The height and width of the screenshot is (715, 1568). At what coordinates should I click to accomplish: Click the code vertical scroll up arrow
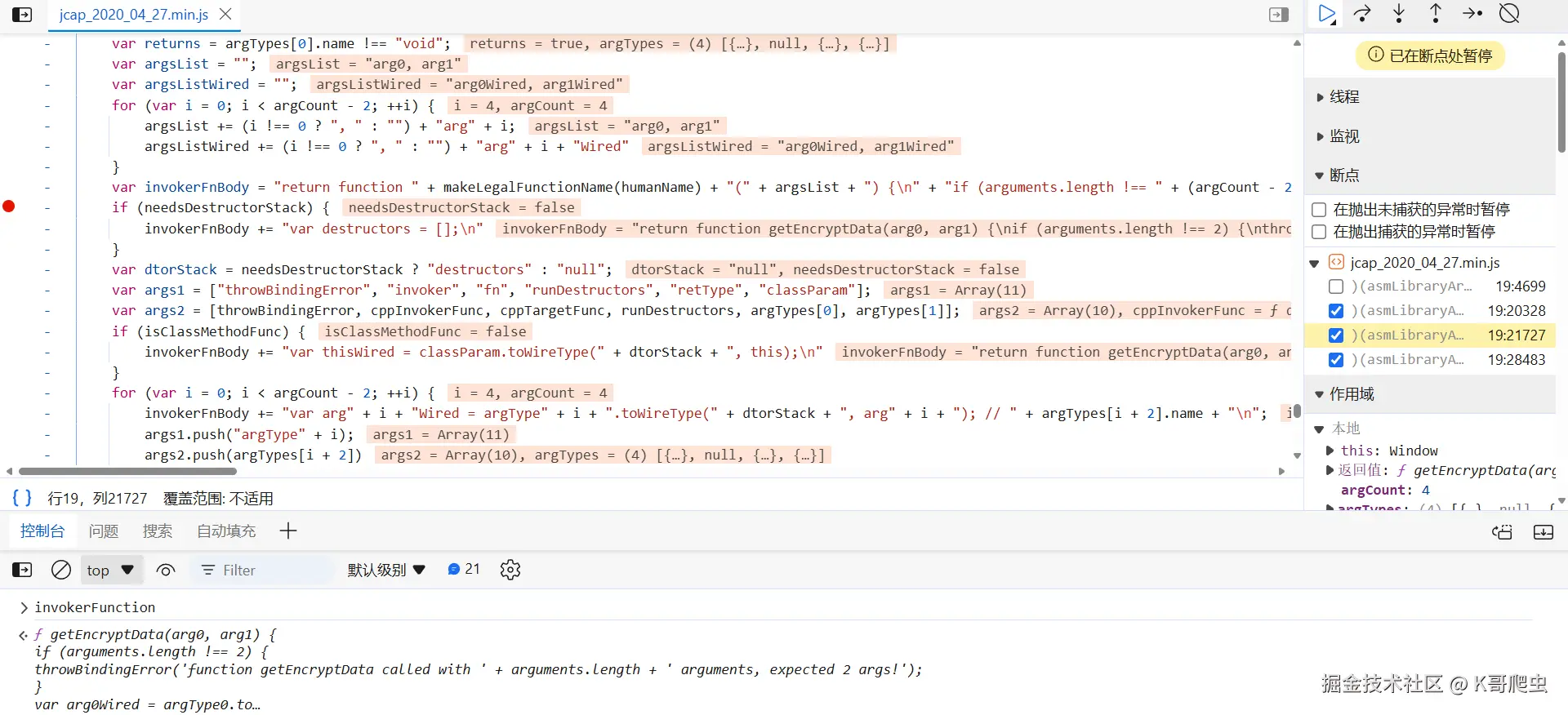coord(1297,43)
